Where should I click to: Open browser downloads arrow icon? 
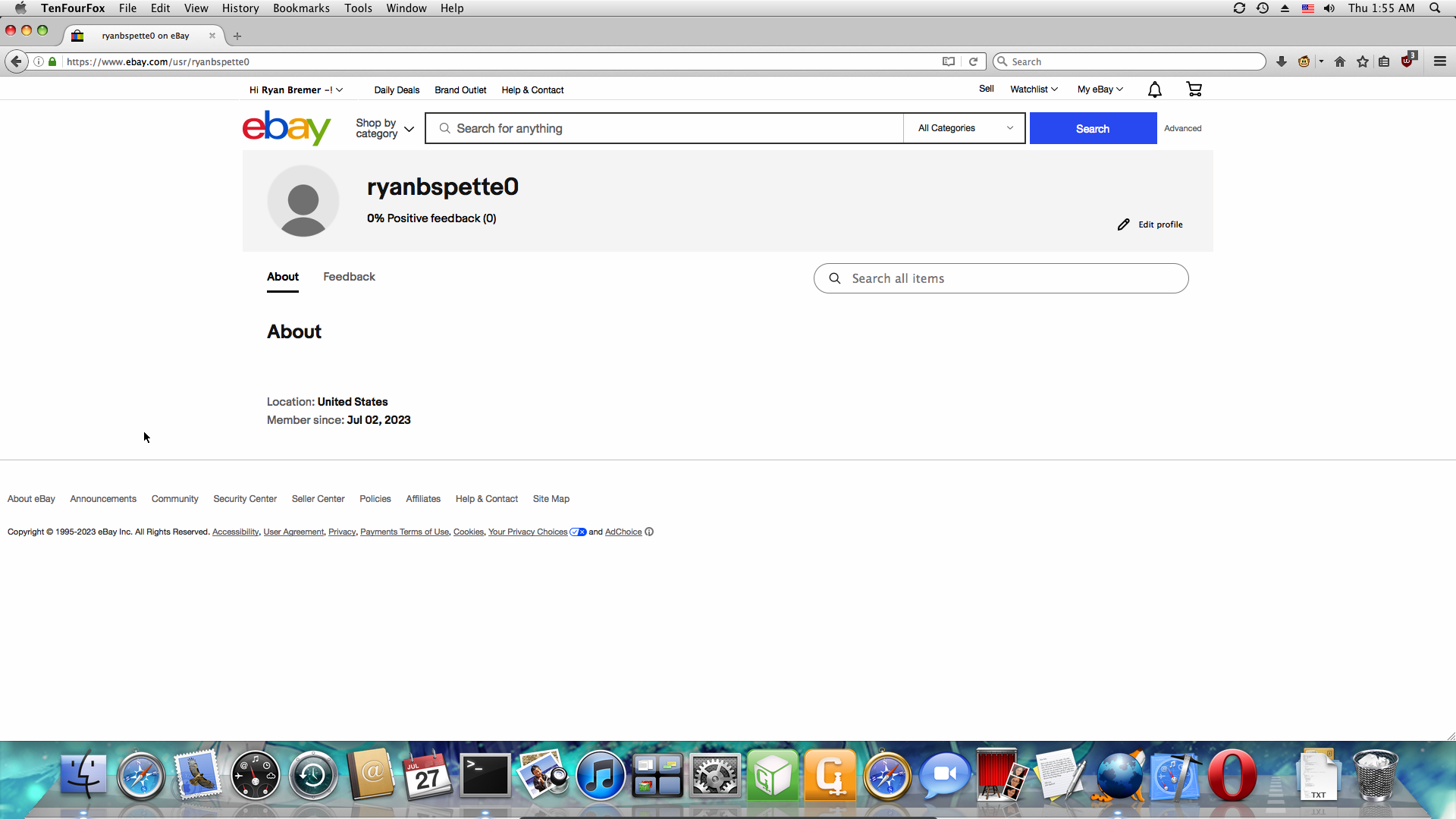pyautogui.click(x=1282, y=61)
